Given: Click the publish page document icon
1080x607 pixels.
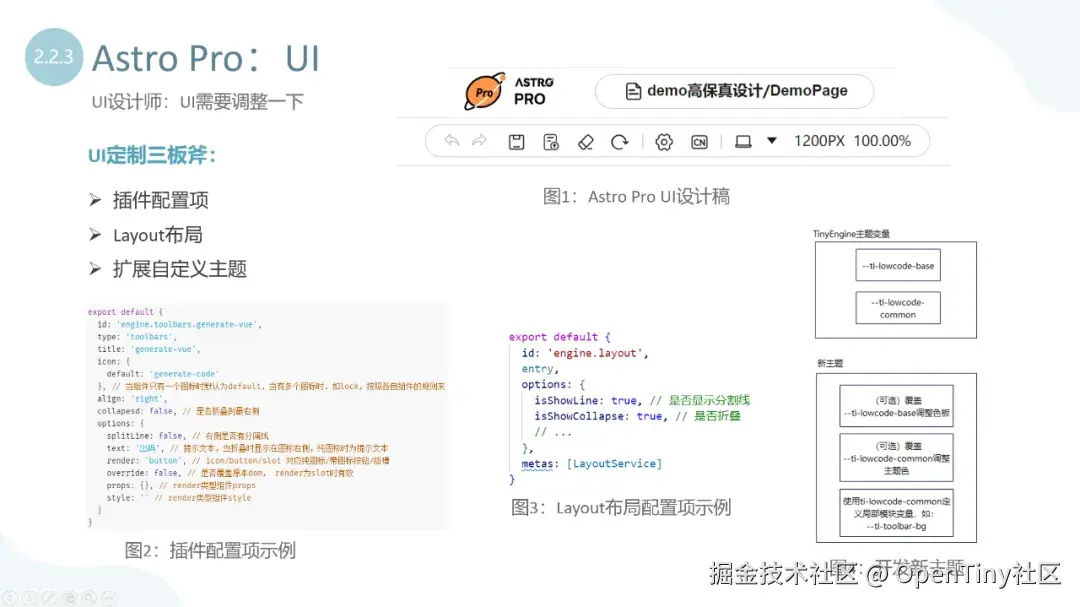Looking at the screenshot, I should (551, 142).
